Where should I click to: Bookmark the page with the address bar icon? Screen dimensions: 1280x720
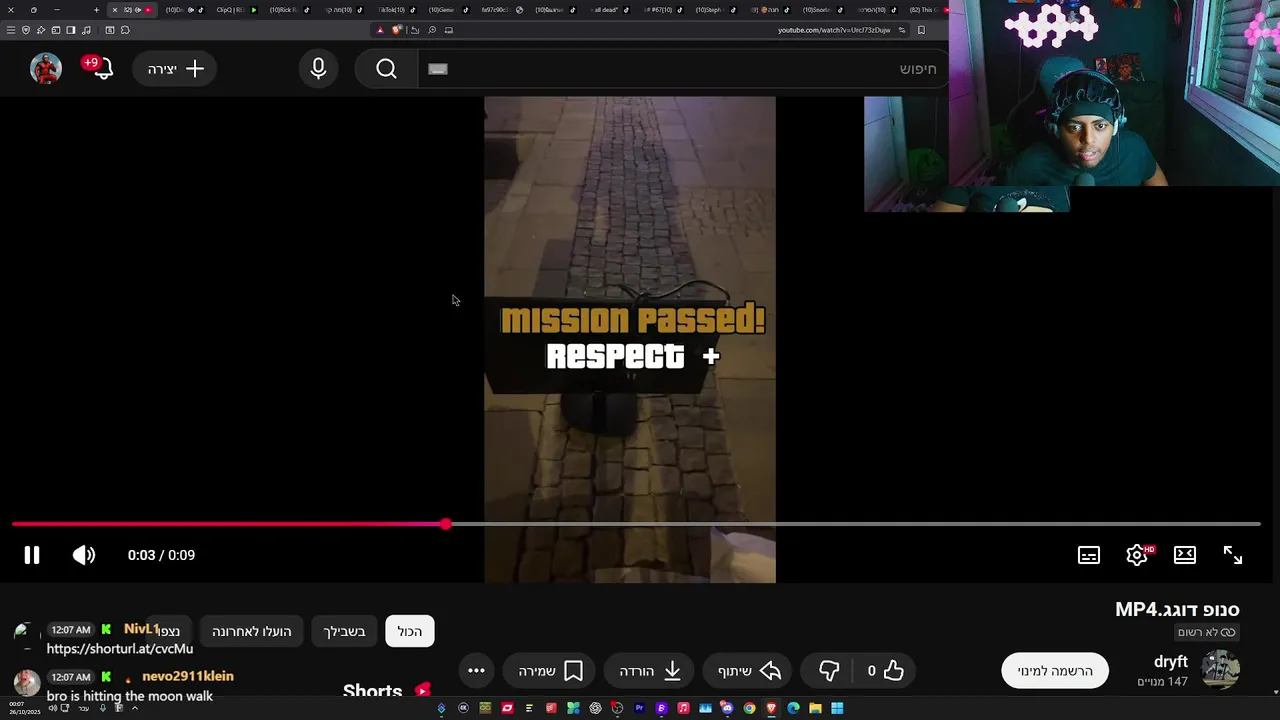pos(921,30)
